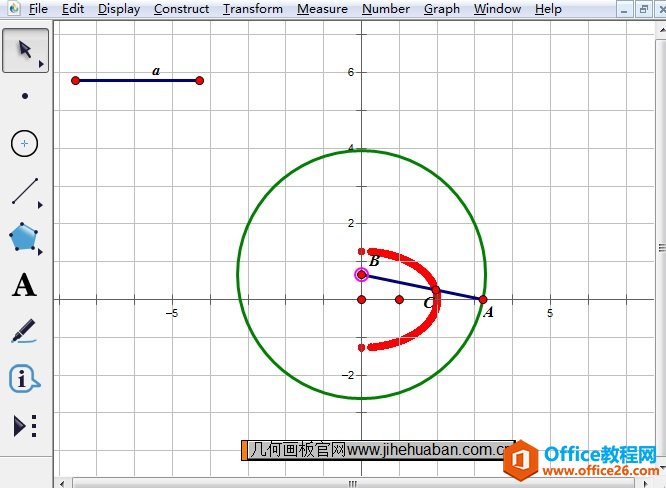Image resolution: width=666 pixels, height=488 pixels.
Task: Select the blue segment a
Action: (138, 81)
